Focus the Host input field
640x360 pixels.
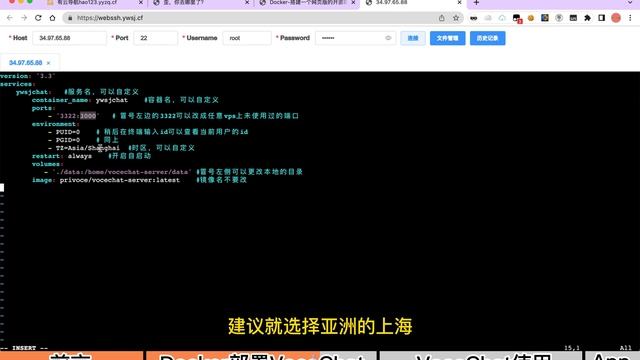tap(69, 38)
